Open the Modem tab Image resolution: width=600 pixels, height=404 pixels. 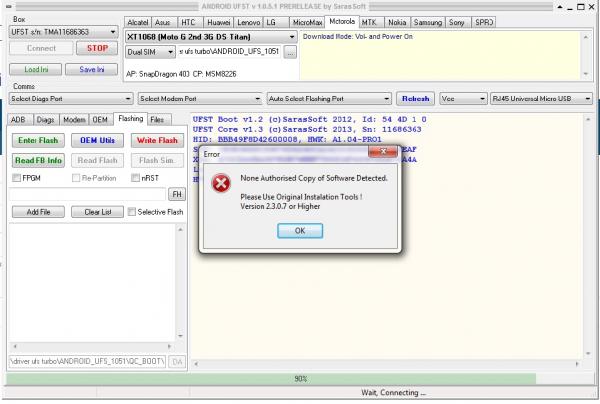pyautogui.click(x=74, y=120)
